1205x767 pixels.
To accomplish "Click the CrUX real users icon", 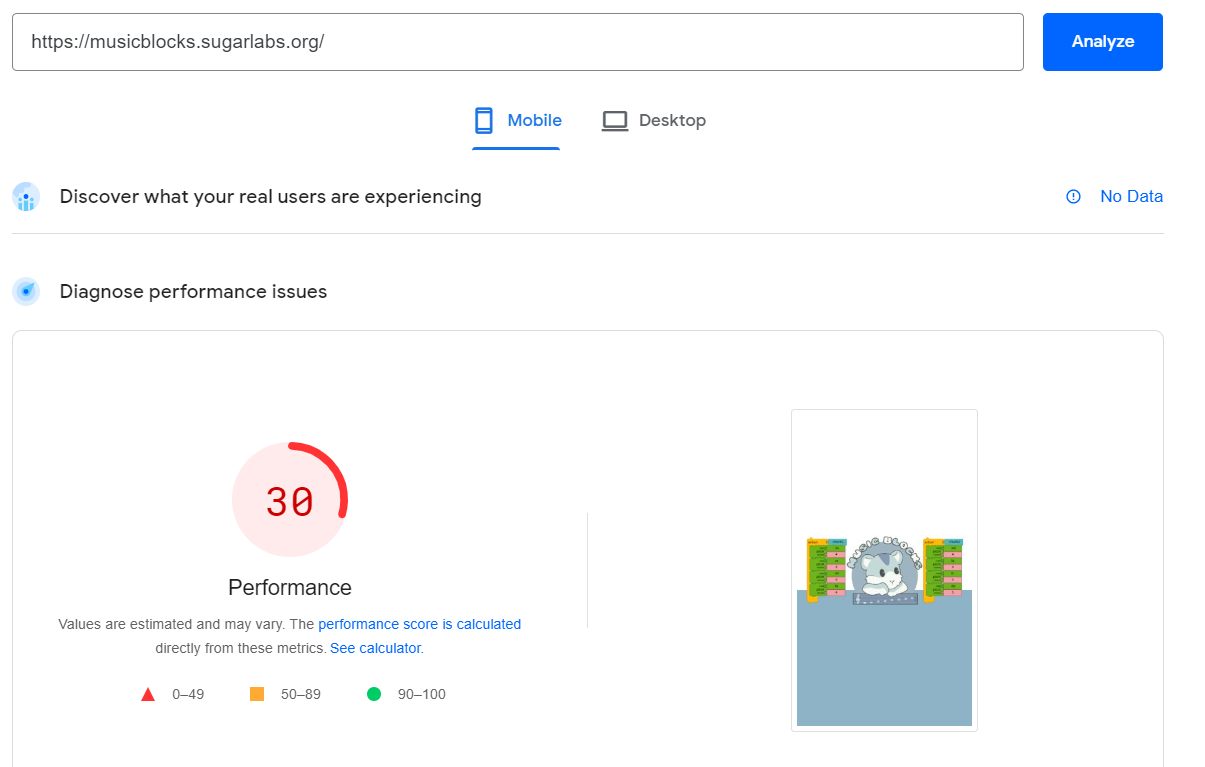I will point(25,197).
